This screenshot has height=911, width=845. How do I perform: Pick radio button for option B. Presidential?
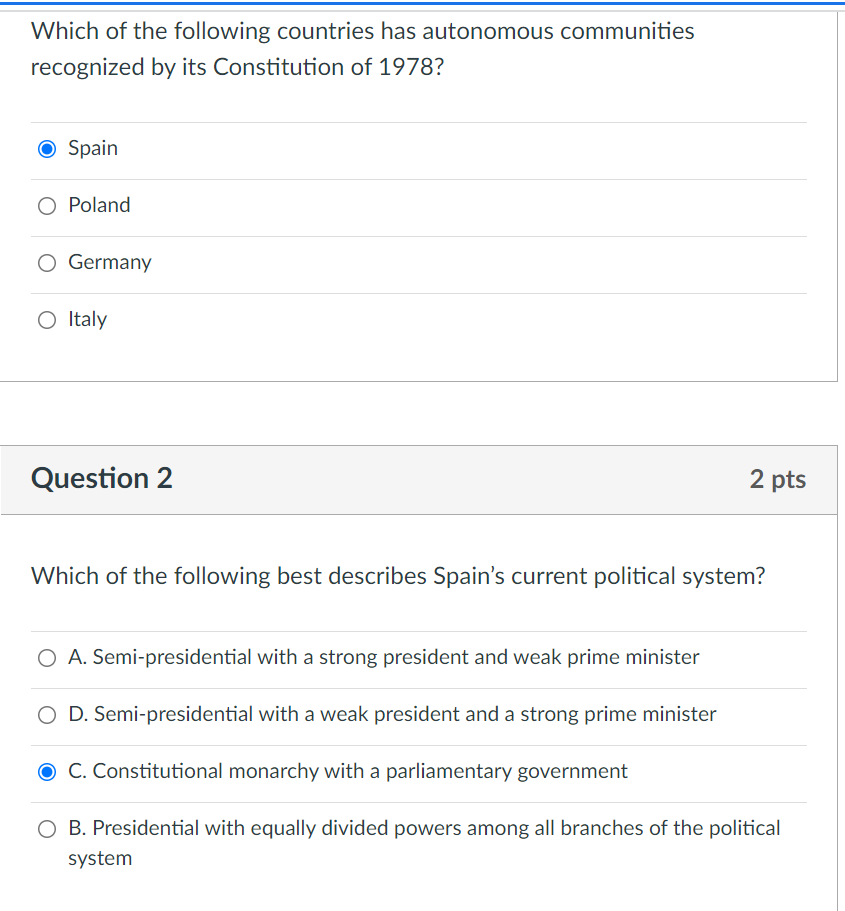pos(47,829)
